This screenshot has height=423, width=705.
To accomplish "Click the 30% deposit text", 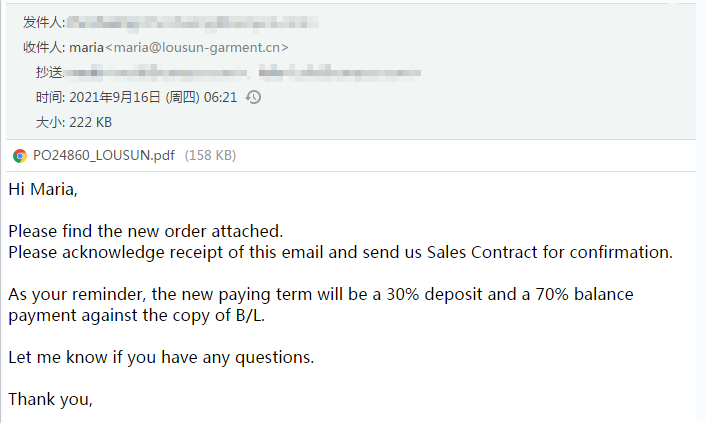I will point(434,294).
